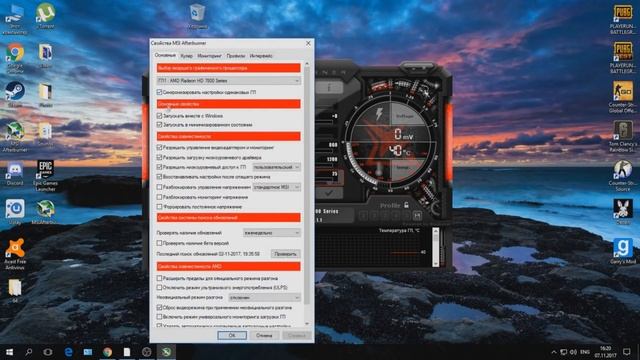
Task: Open the taskbar clock and date
Action: point(605,352)
